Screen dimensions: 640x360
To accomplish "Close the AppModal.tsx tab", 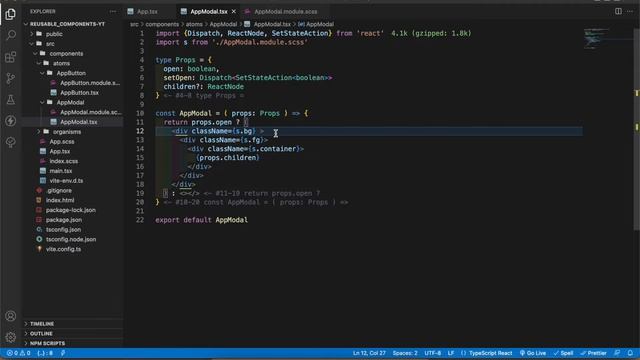I will 233,11.
